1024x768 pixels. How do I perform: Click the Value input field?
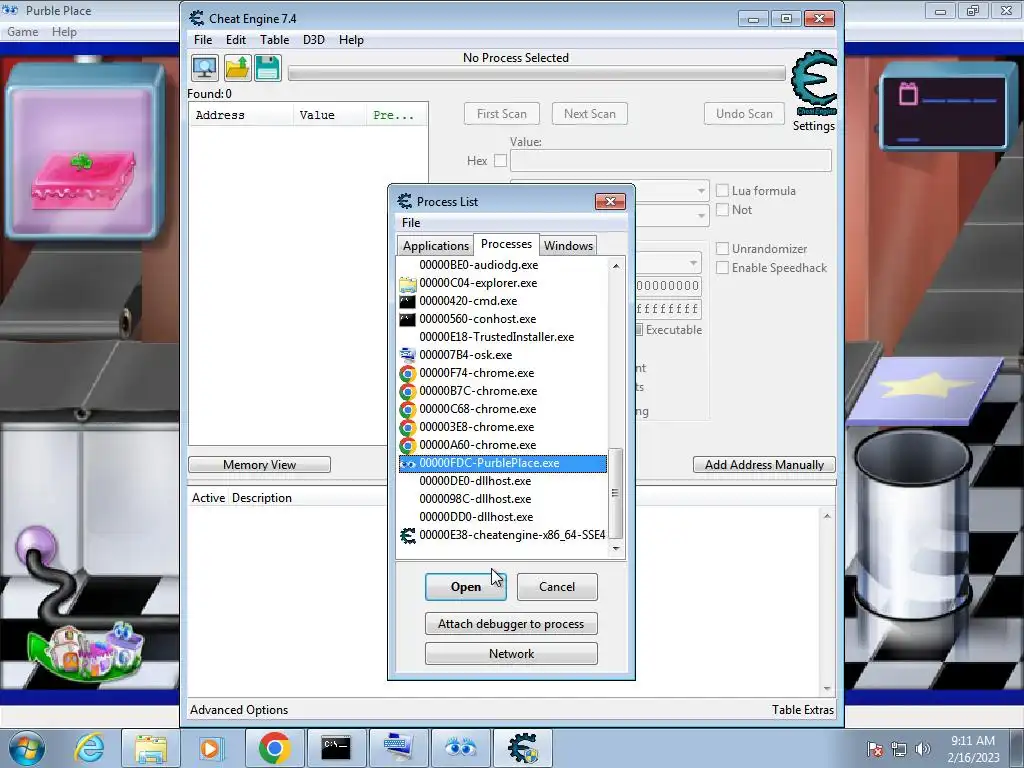coord(671,161)
